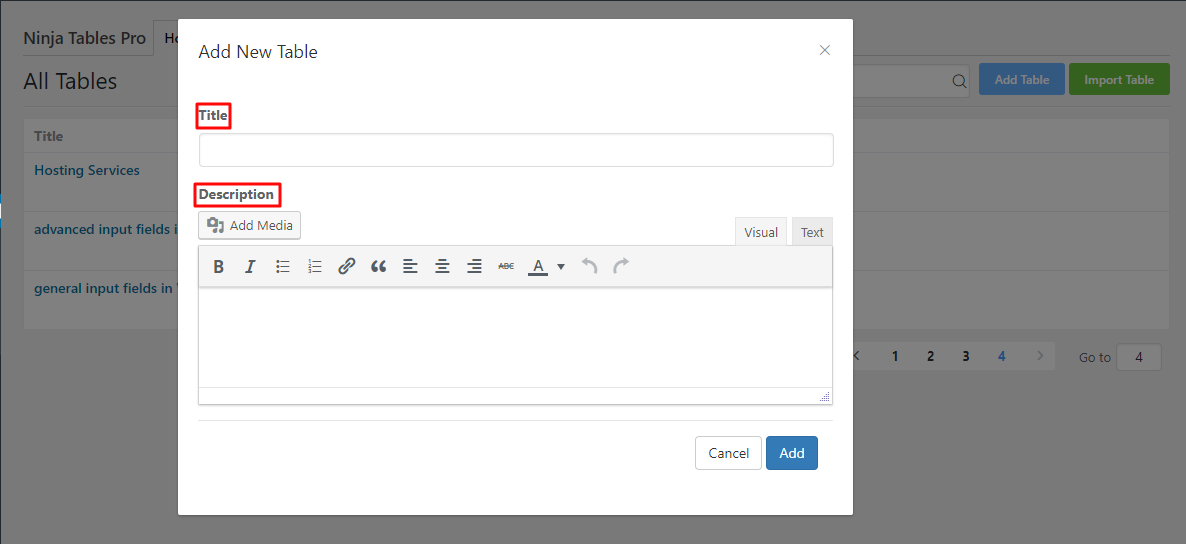Toggle strikethrough formatting
1186x544 pixels.
pyautogui.click(x=506, y=267)
